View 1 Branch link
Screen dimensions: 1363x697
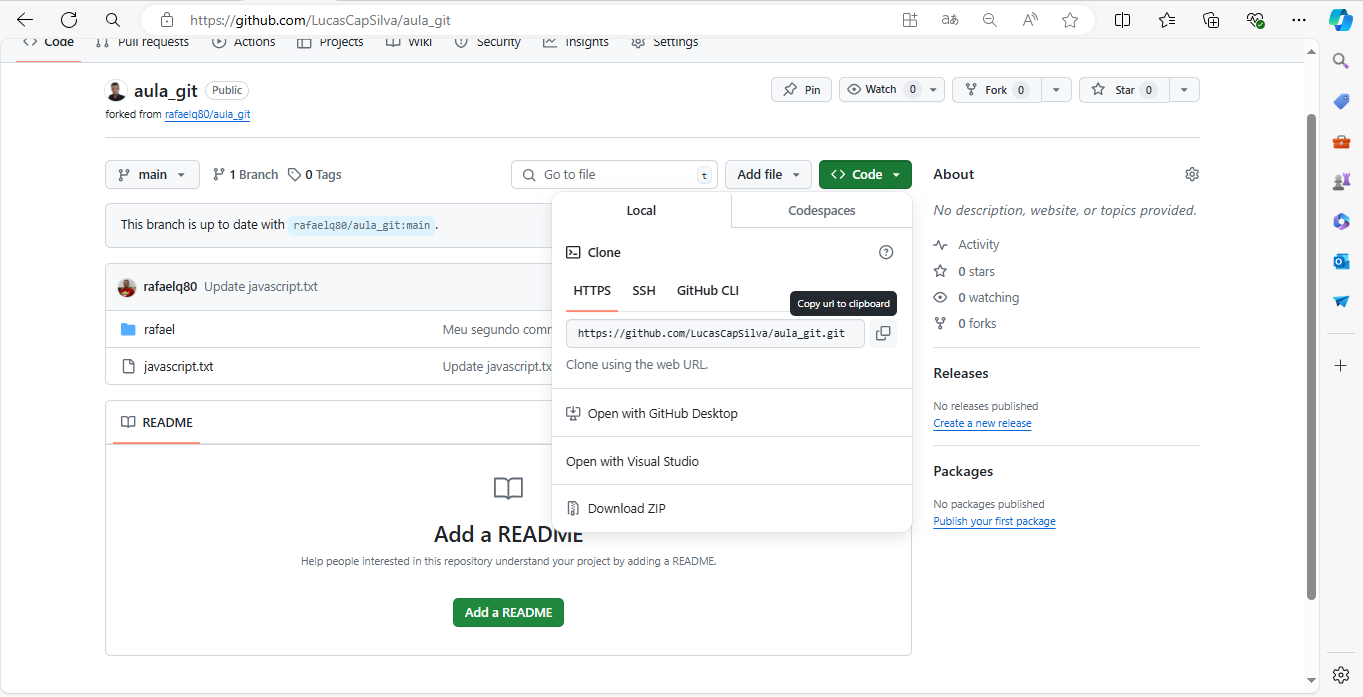245,174
